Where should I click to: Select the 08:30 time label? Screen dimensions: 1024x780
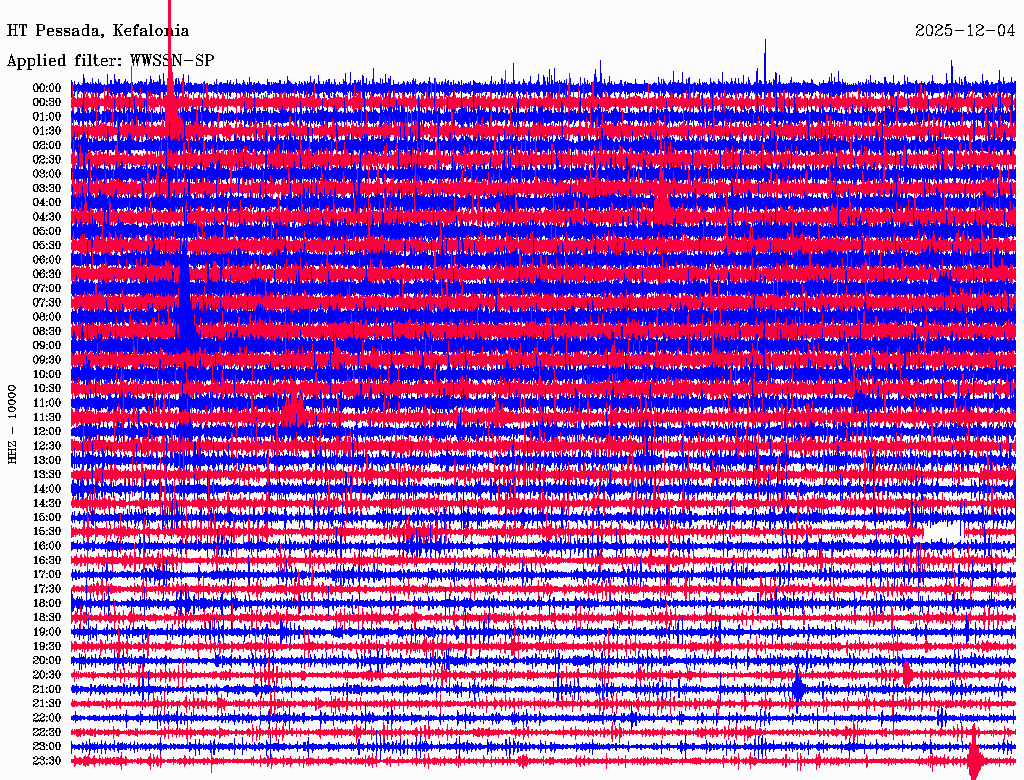47,331
